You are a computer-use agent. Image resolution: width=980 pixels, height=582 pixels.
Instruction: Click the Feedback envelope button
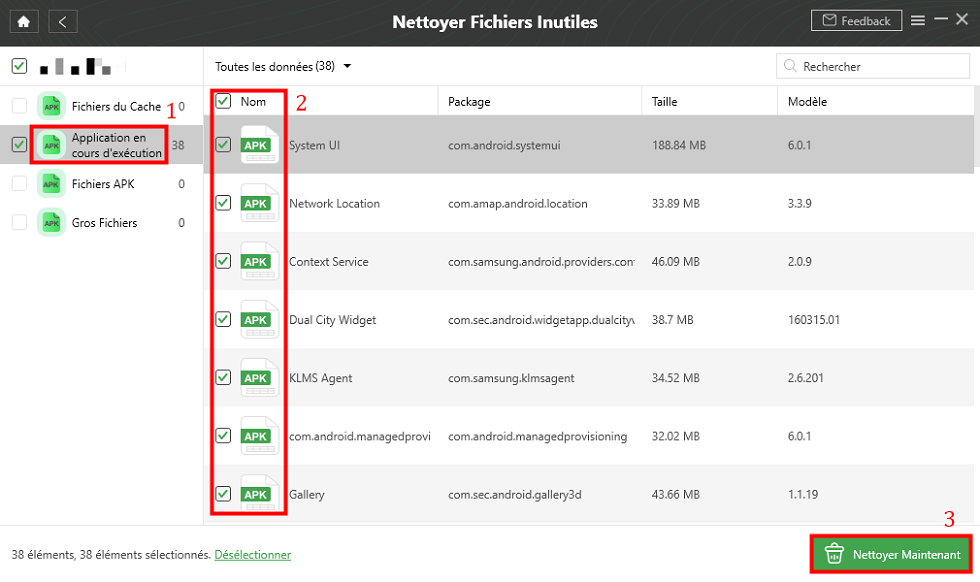tap(856, 21)
